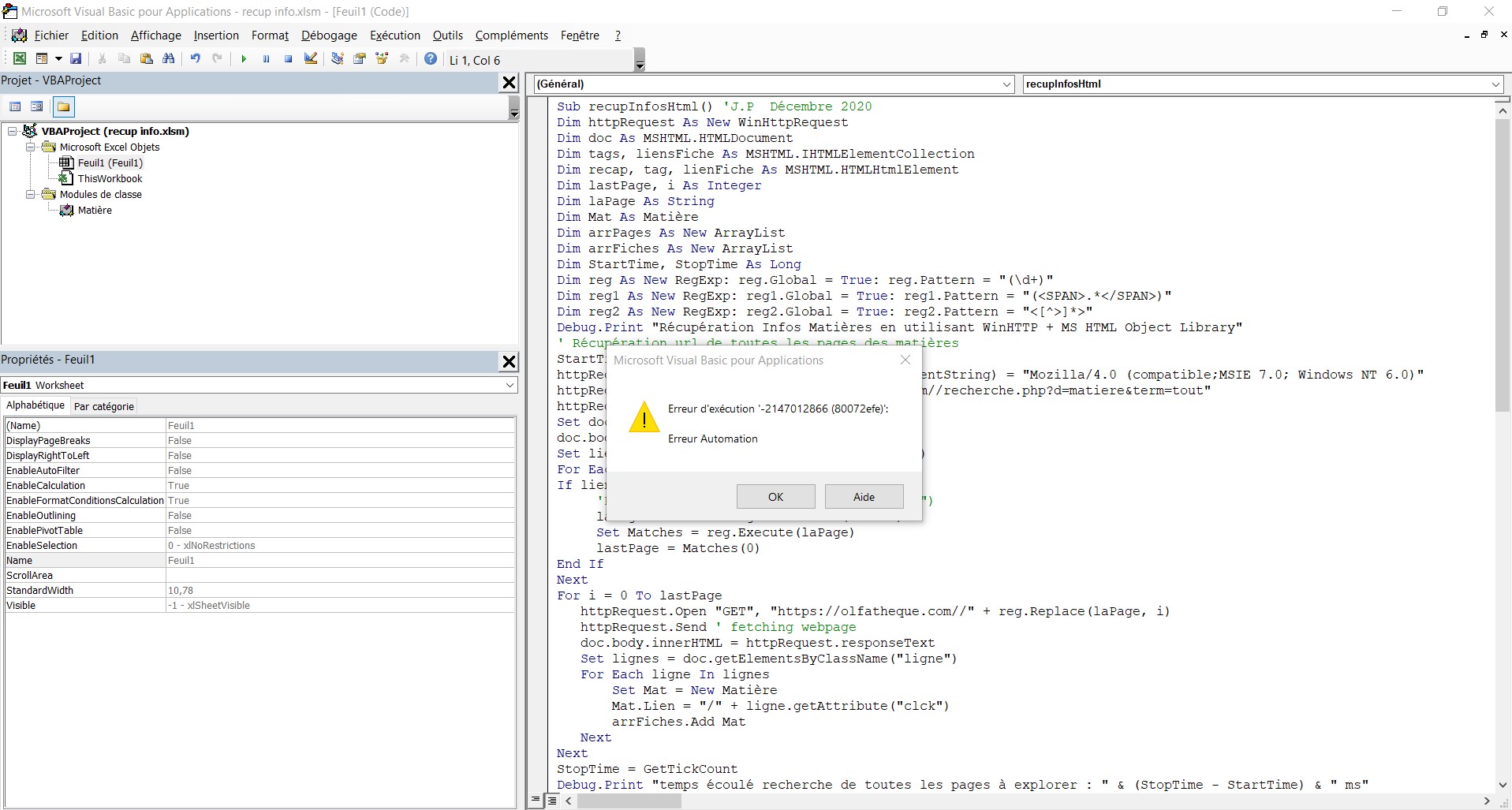Open the Insertion menu

point(216,35)
